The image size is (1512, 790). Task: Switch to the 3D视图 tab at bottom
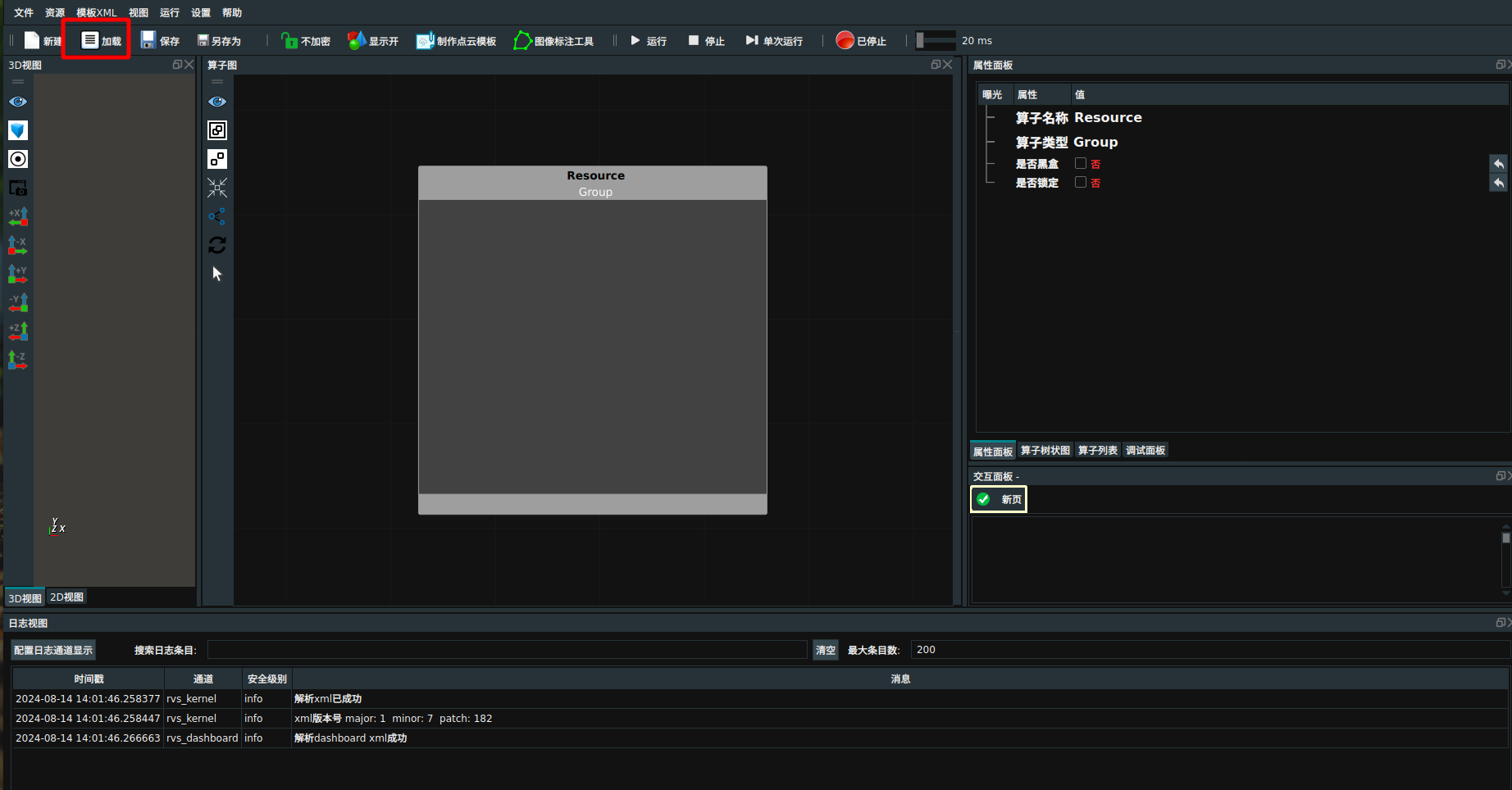pos(25,597)
